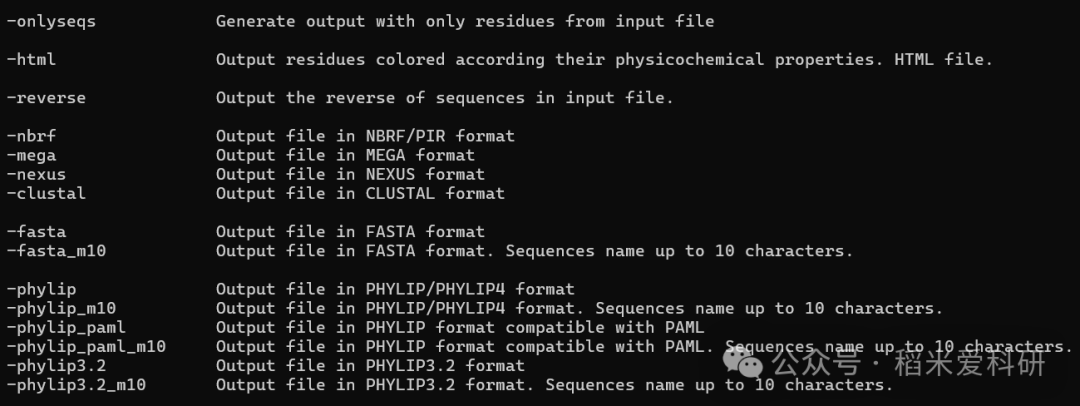Image resolution: width=1080 pixels, height=406 pixels.
Task: Click the -phylip_m10 option text
Action: [x=61, y=309]
